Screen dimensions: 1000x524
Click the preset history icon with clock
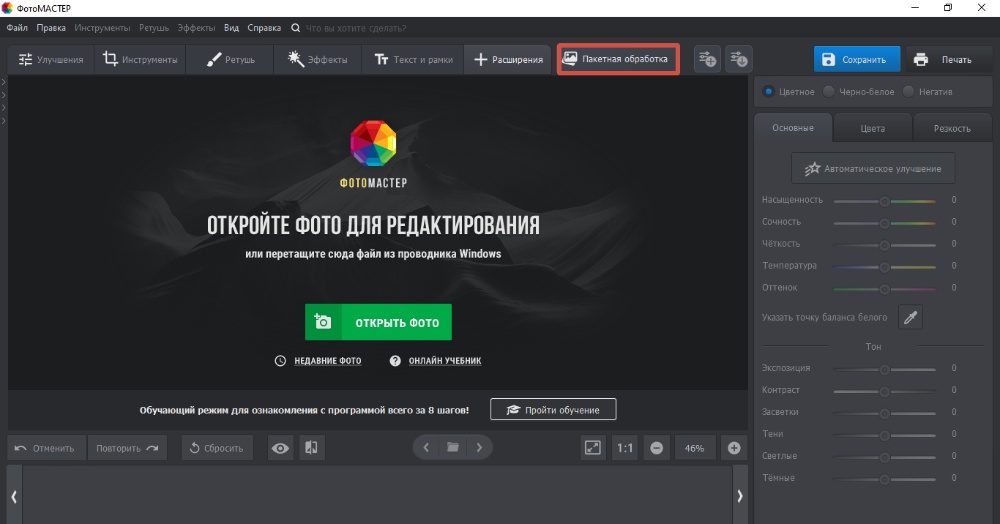coord(739,59)
